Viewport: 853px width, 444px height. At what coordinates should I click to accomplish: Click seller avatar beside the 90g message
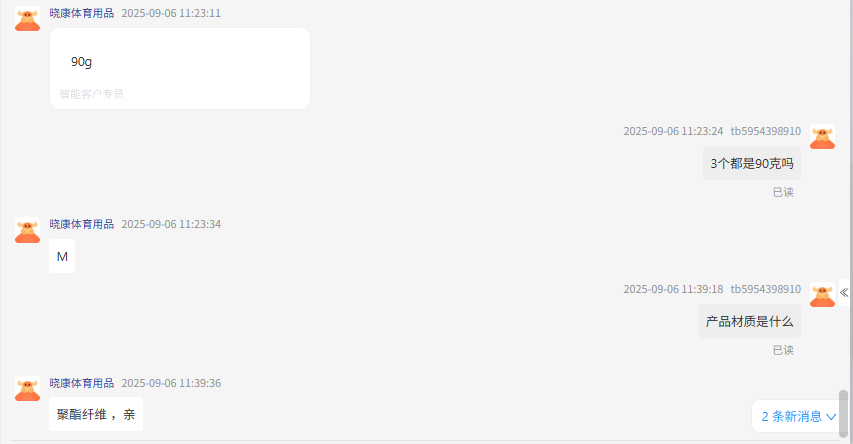pos(27,18)
